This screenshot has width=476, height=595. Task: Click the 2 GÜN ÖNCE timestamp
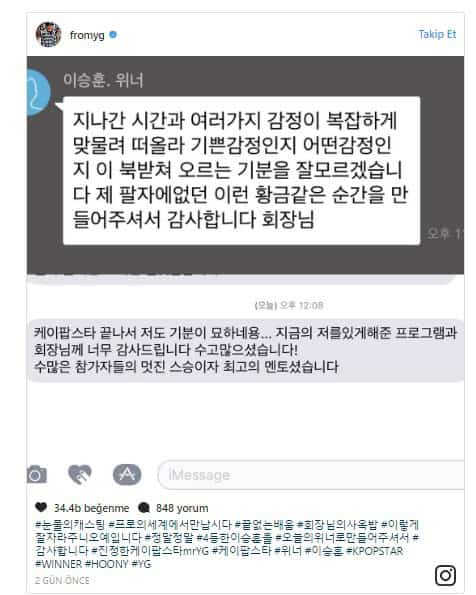tap(62, 580)
